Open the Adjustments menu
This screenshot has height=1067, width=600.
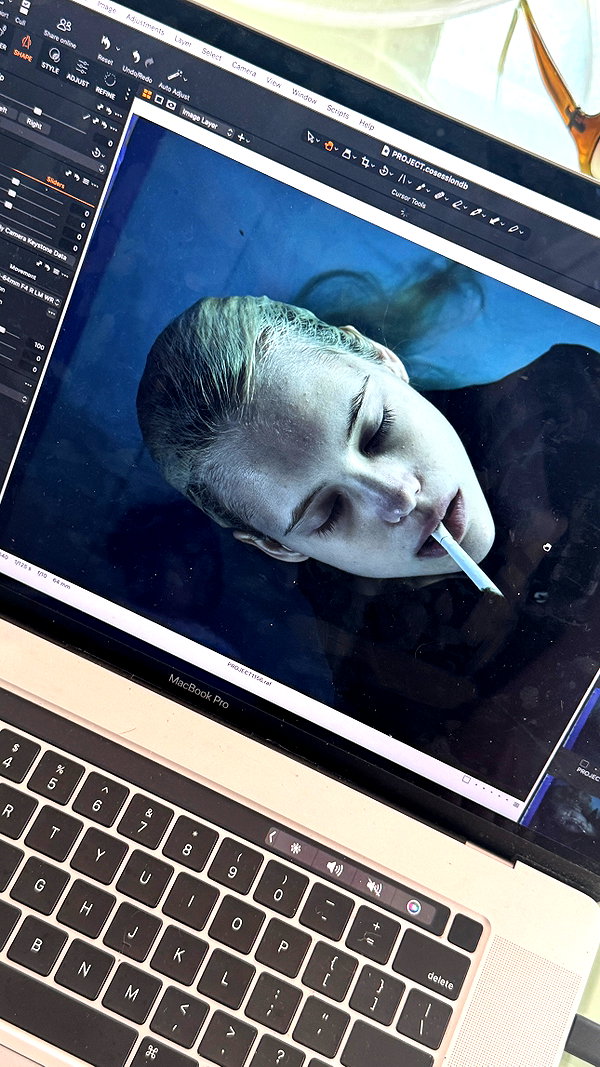tap(145, 24)
